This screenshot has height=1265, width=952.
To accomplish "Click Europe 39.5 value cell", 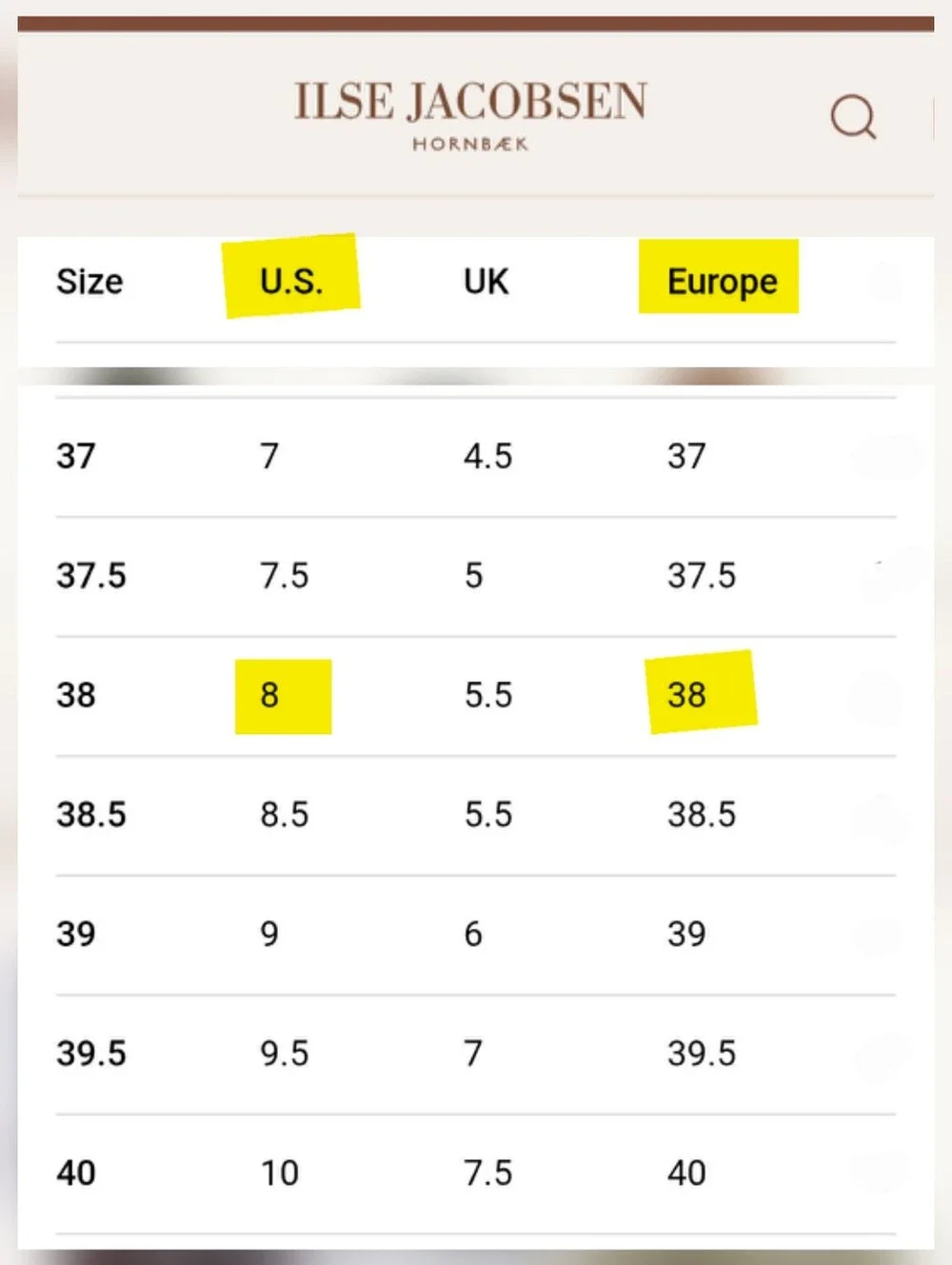I will (702, 1054).
